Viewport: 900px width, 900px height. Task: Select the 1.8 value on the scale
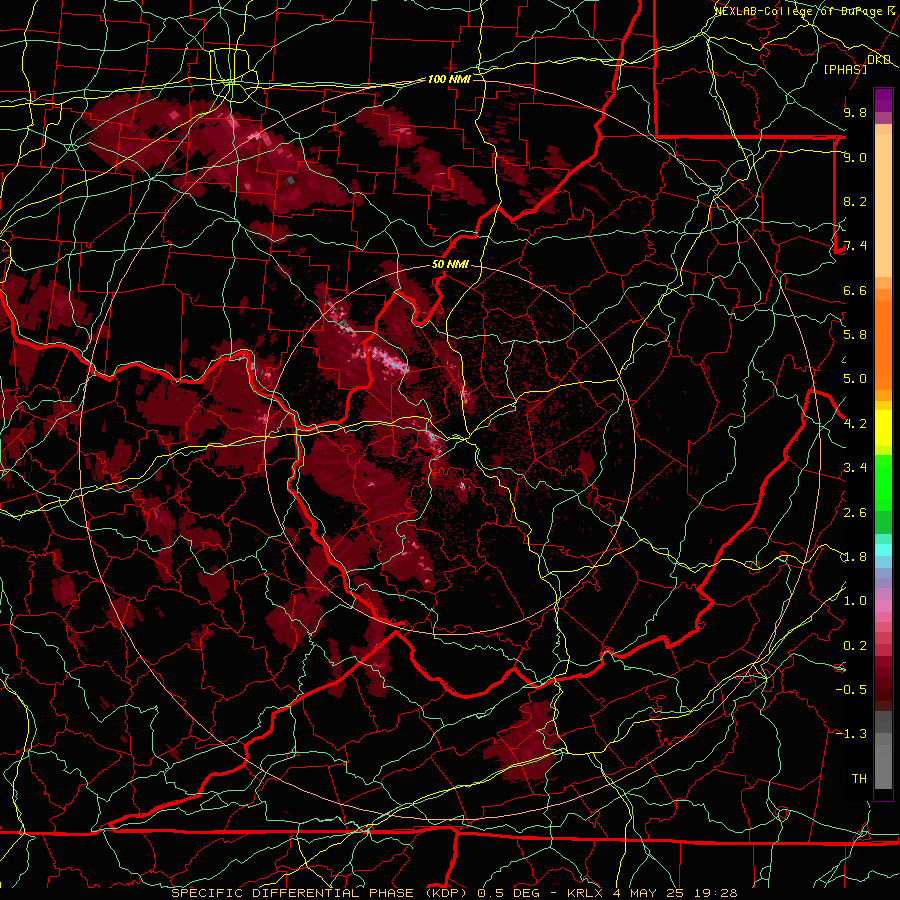pyautogui.click(x=855, y=557)
